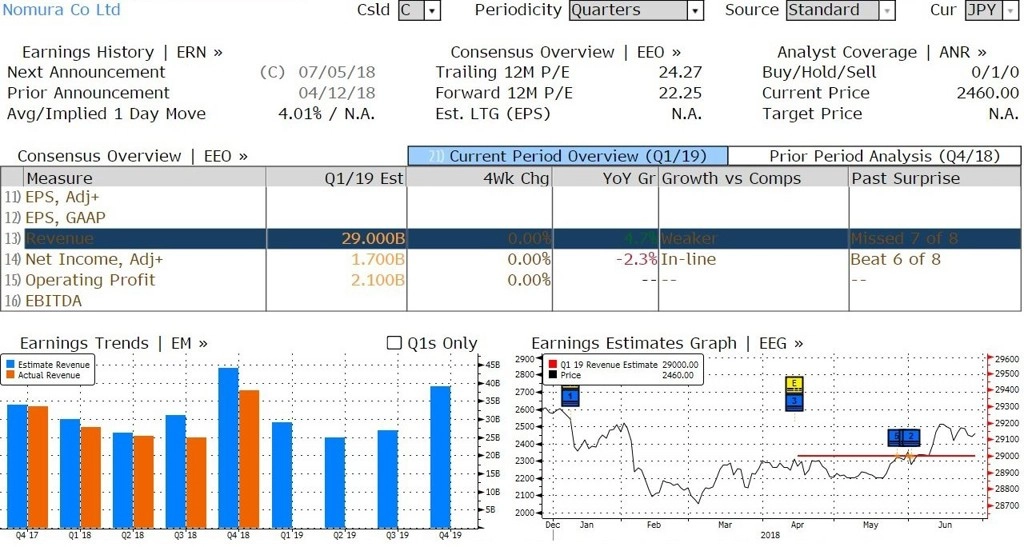Click event marker 1 on estimates graph
Viewport: 1024px width, 547px height.
(x=570, y=396)
